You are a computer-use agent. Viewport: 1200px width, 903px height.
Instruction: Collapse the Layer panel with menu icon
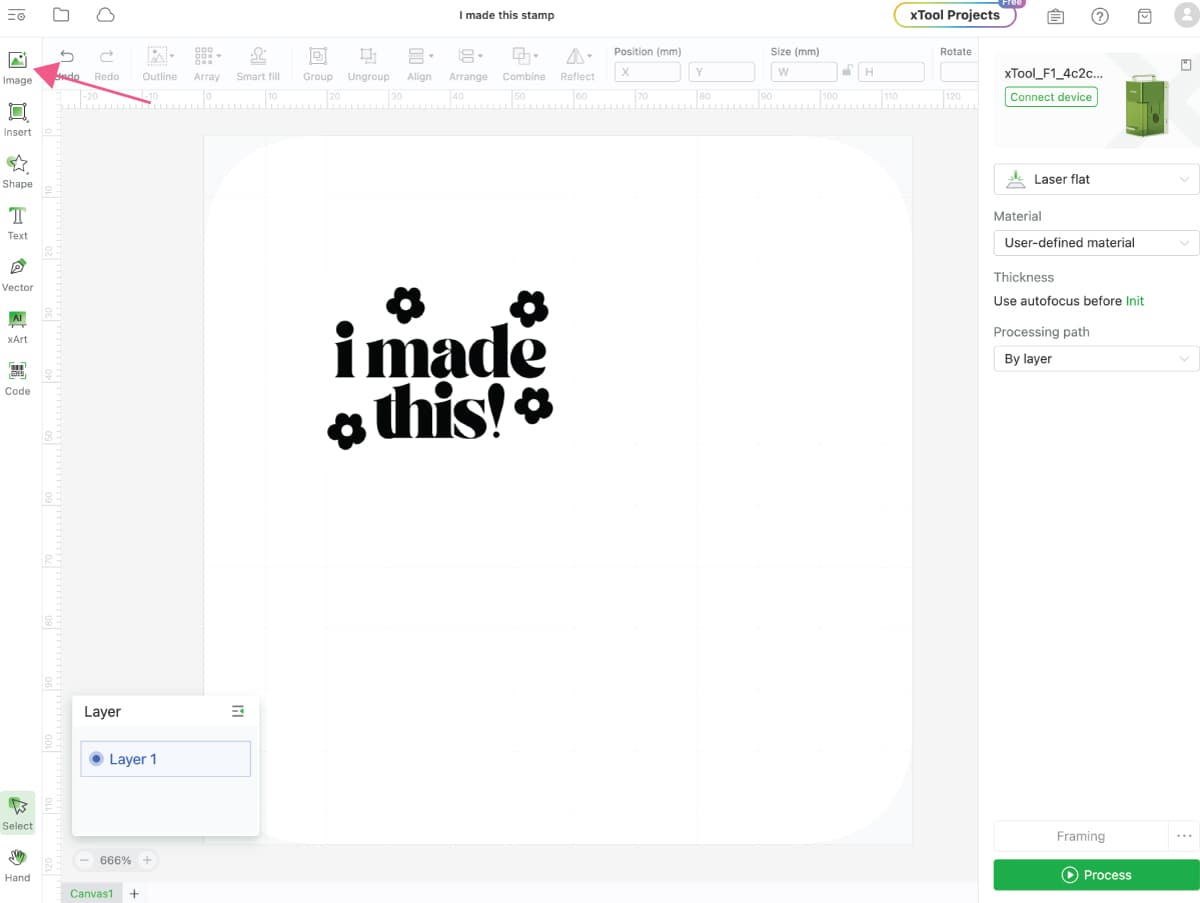(x=238, y=711)
